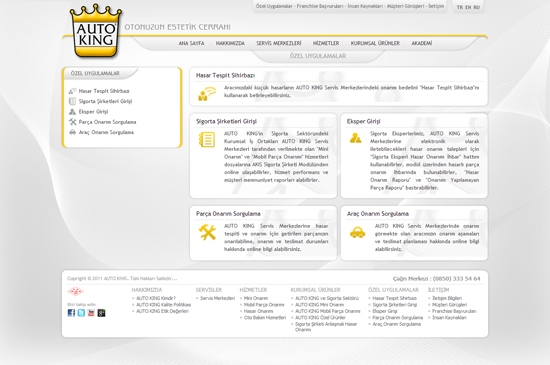The image size is (550, 365).
Task: Open footer link AUTO KING Kimdir?
Action: coord(156,298)
